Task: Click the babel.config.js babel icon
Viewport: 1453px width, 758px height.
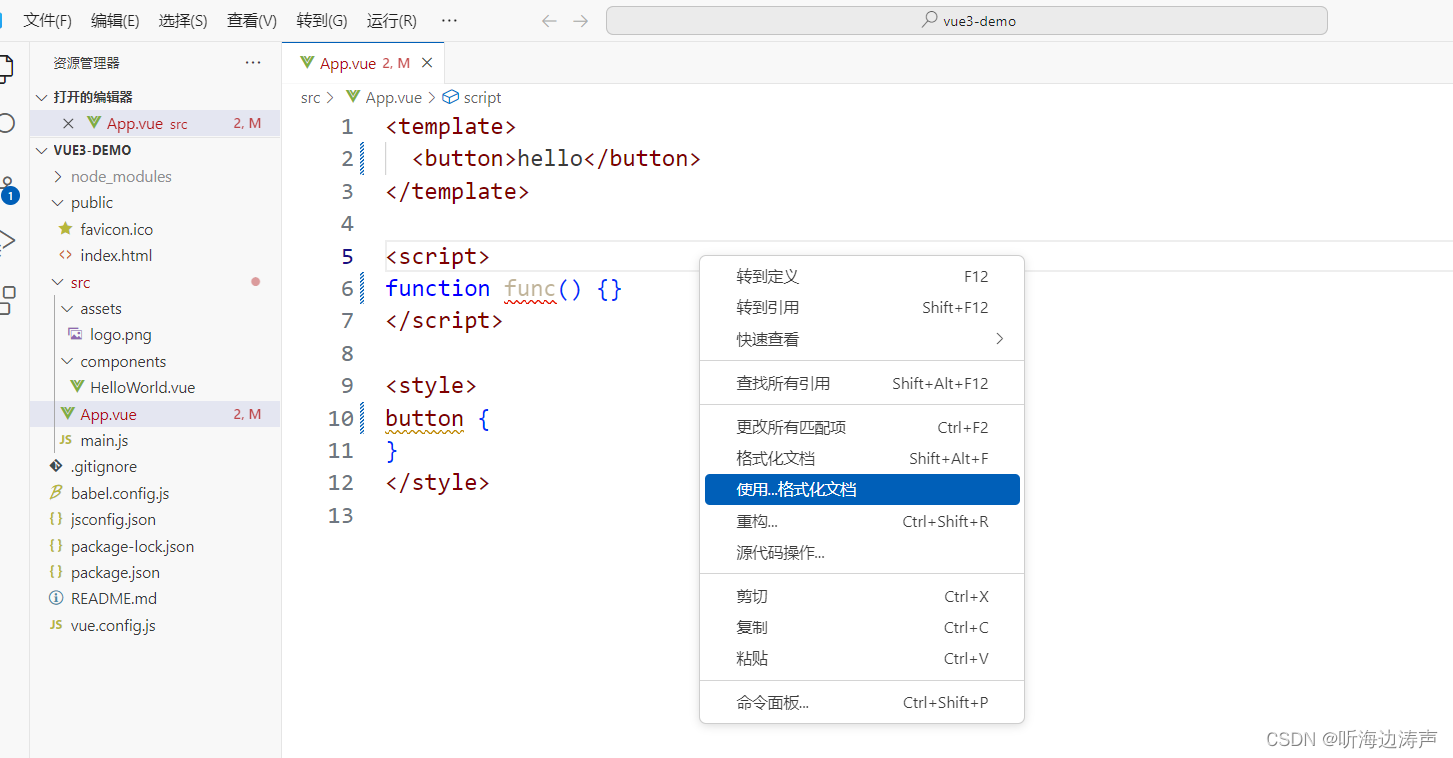Action: [56, 493]
